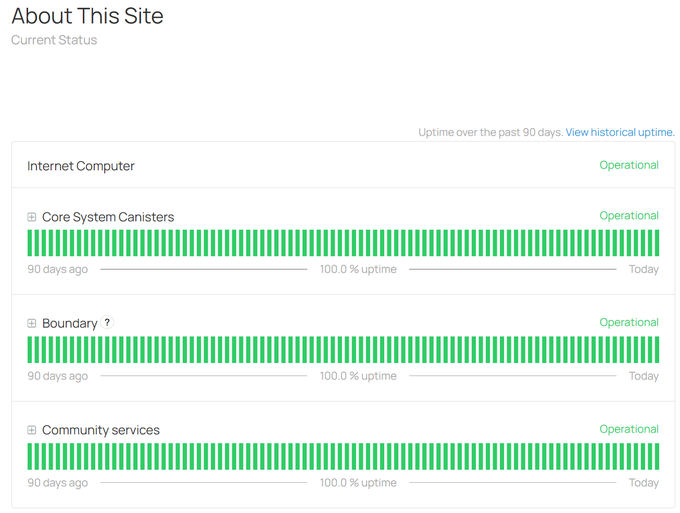Click Operational status for Core System Canisters
Screen dimensions: 680x513
click(x=629, y=216)
